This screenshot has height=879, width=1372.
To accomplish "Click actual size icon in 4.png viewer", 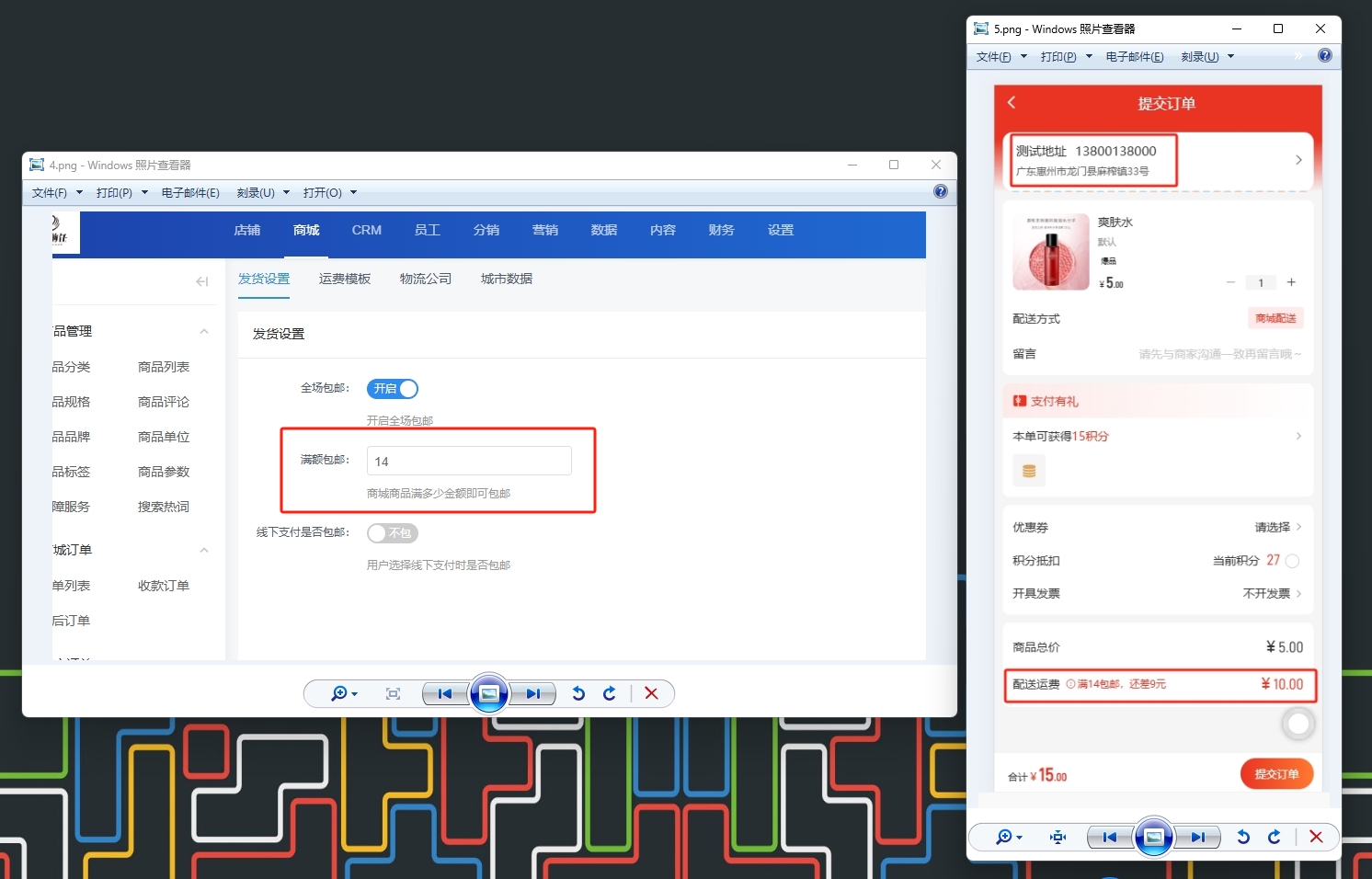I will [393, 693].
